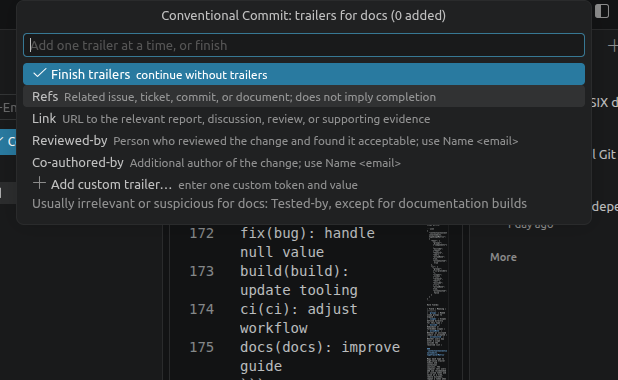Image resolution: width=618 pixels, height=380 pixels.
Task: Choose the Link trailer option
Action: coord(303,119)
